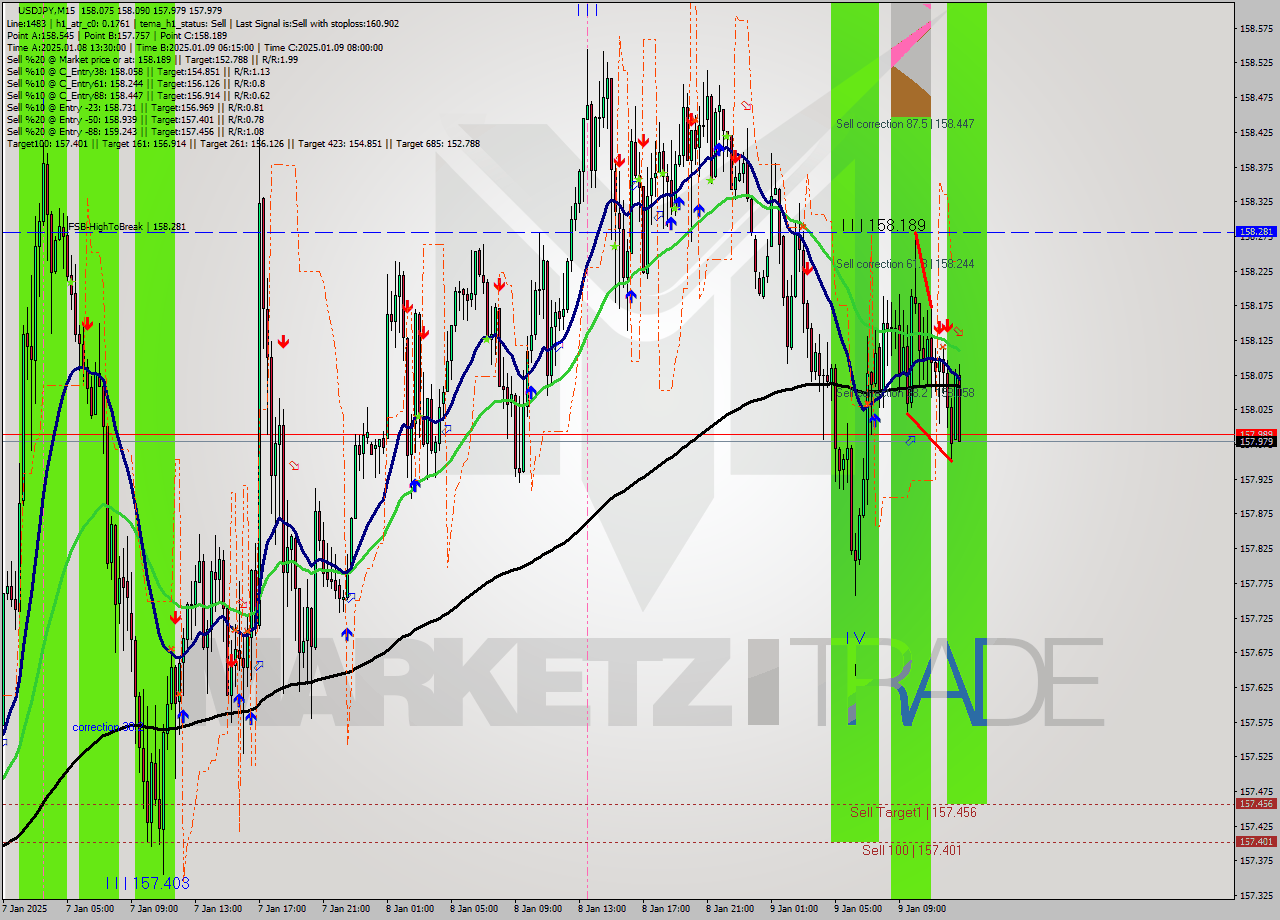The width and height of the screenshot is (1280, 920).
Task: Click the 'Sell %20 @ Entry -88: 159.243' line
Action: pyautogui.click(x=135, y=131)
